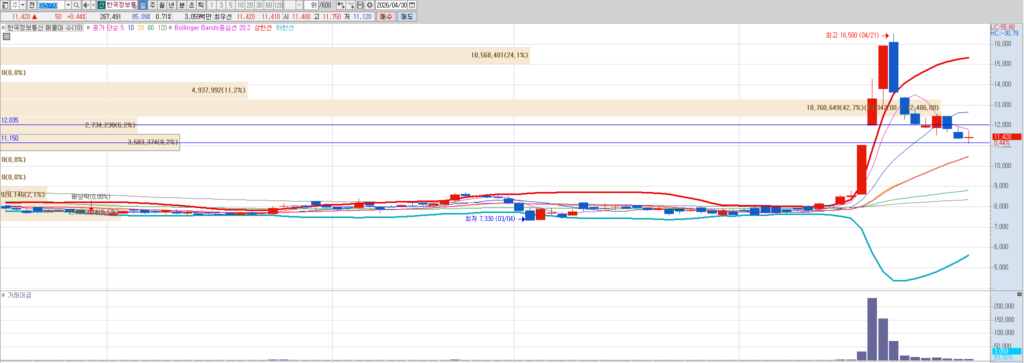This screenshot has width=1024, height=363.
Task: Select the minute '분' chart period
Action: [182, 5]
